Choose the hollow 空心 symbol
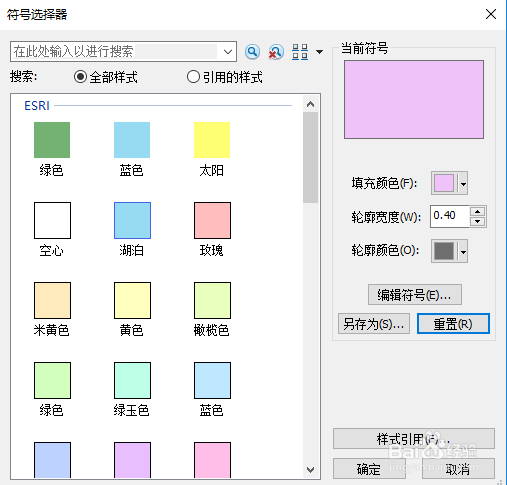This screenshot has height=485, width=507. [52, 220]
